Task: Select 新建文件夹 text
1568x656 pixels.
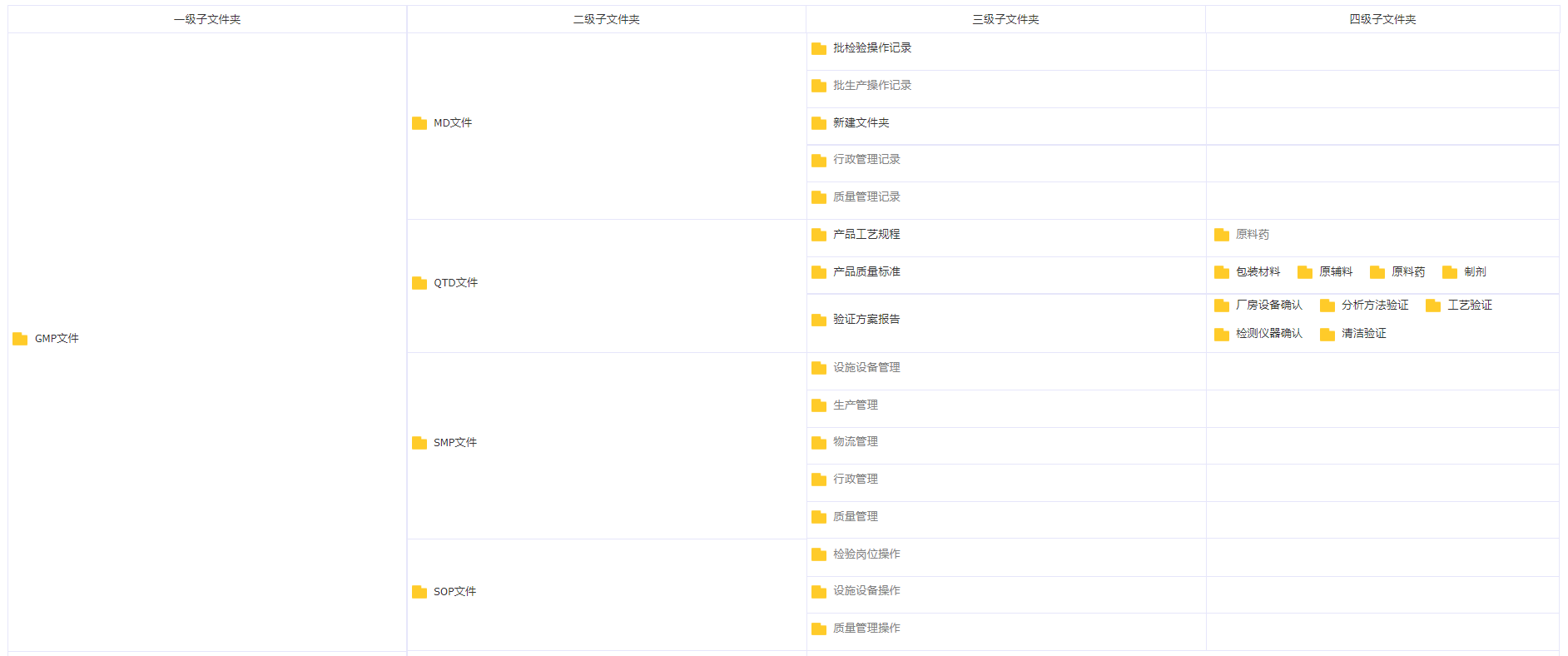Action: pyautogui.click(x=861, y=122)
